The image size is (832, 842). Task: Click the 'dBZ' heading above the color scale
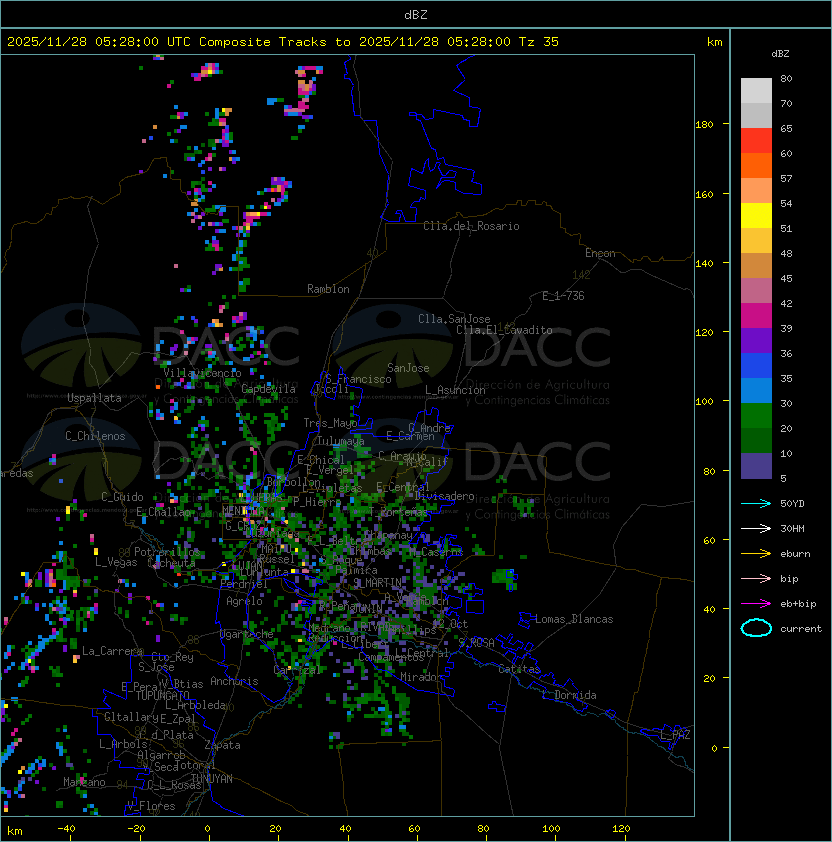780,54
